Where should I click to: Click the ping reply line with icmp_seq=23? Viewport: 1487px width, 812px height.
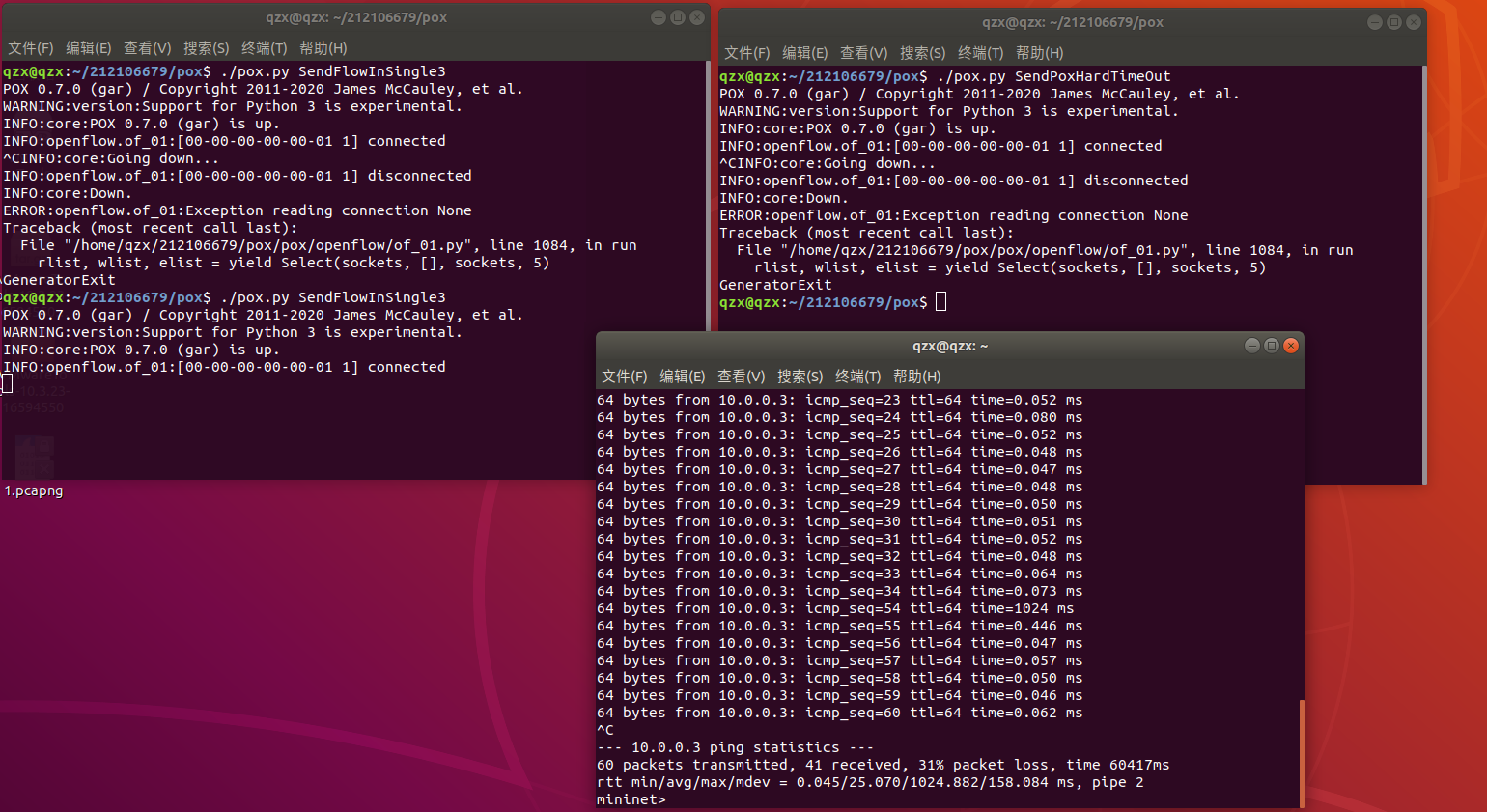pyautogui.click(x=839, y=400)
